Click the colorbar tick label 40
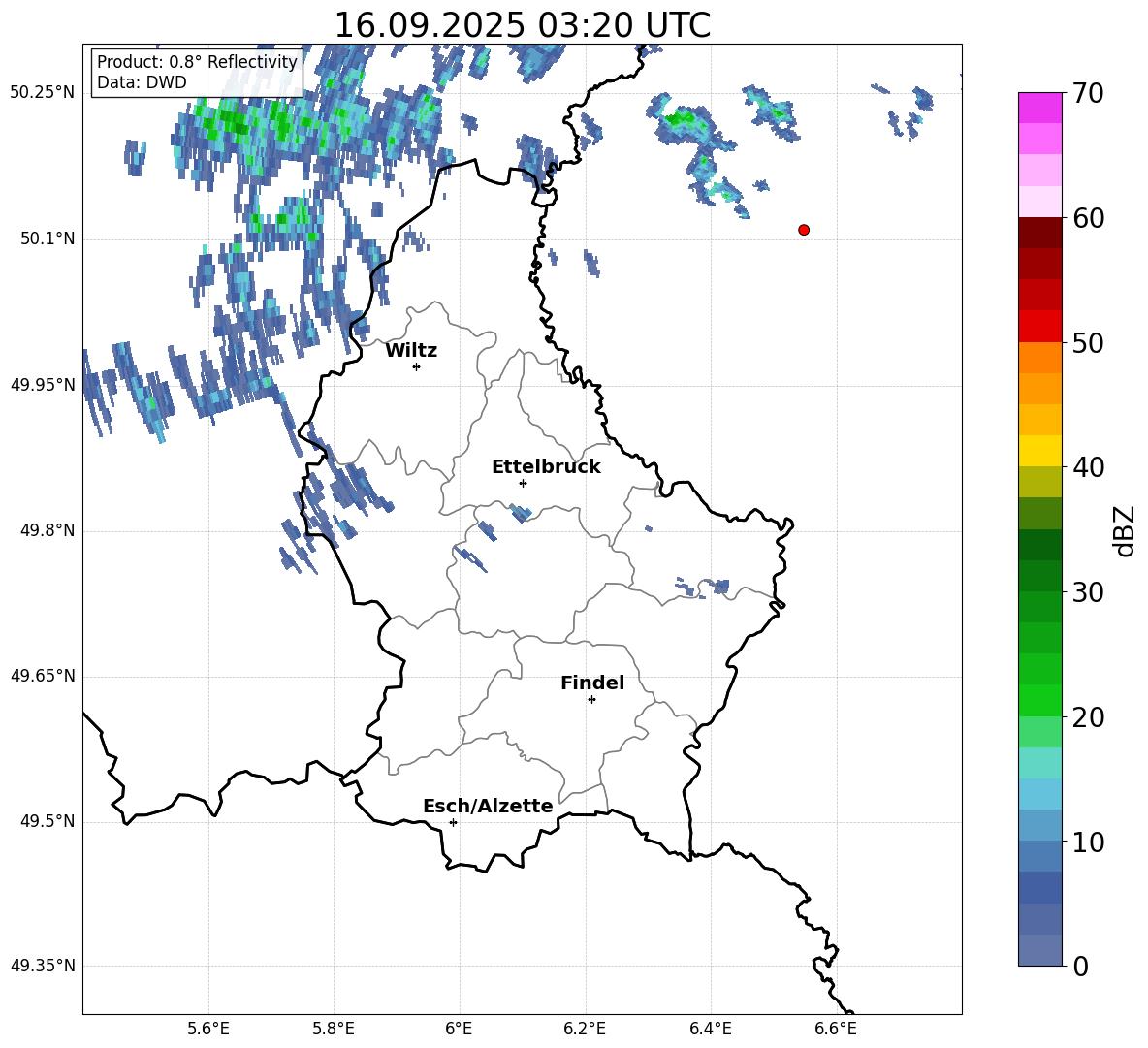Image resolution: width=1148 pixels, height=1048 pixels. pyautogui.click(x=1088, y=467)
